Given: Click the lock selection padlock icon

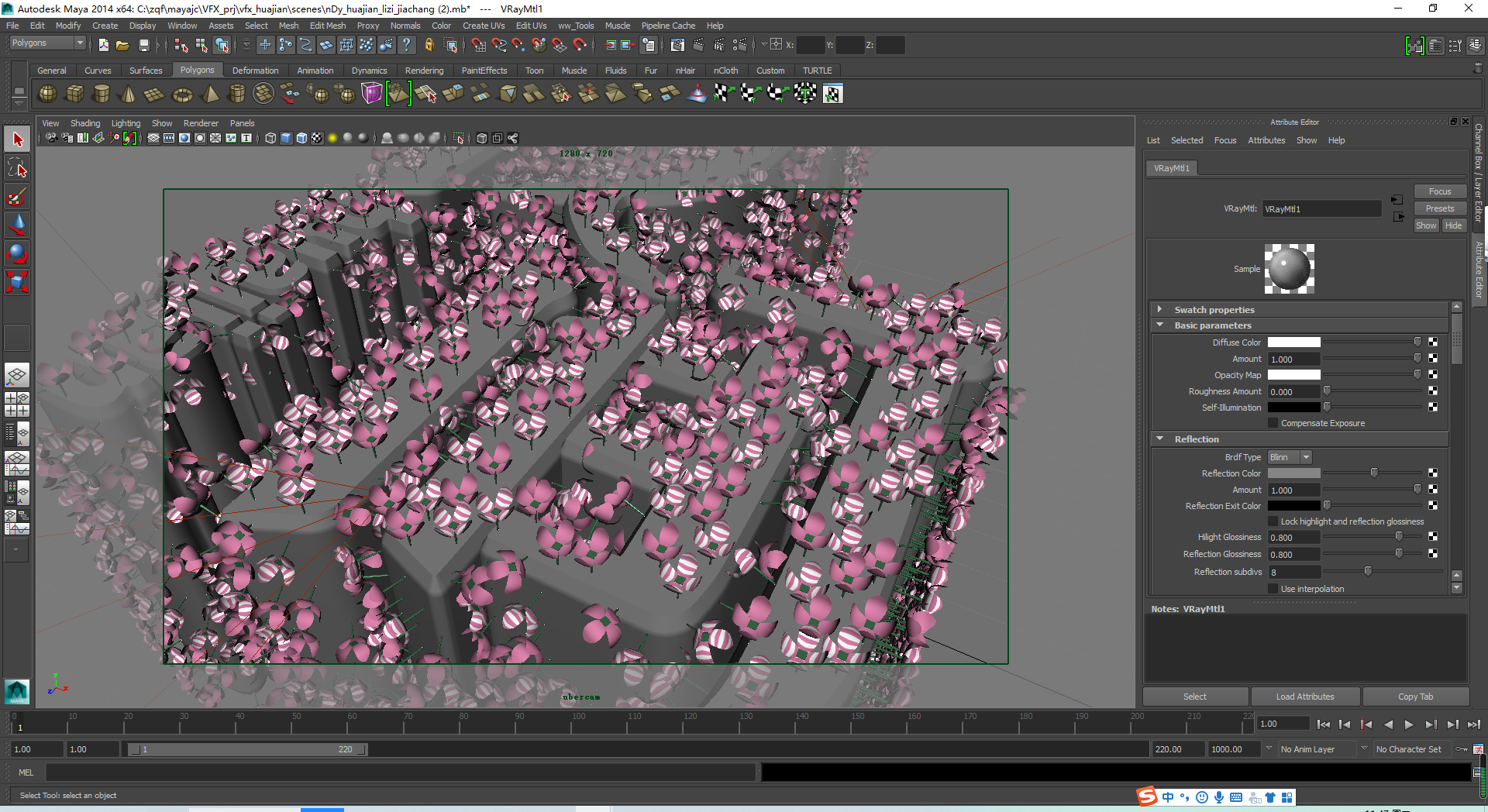Looking at the screenshot, I should pos(429,45).
